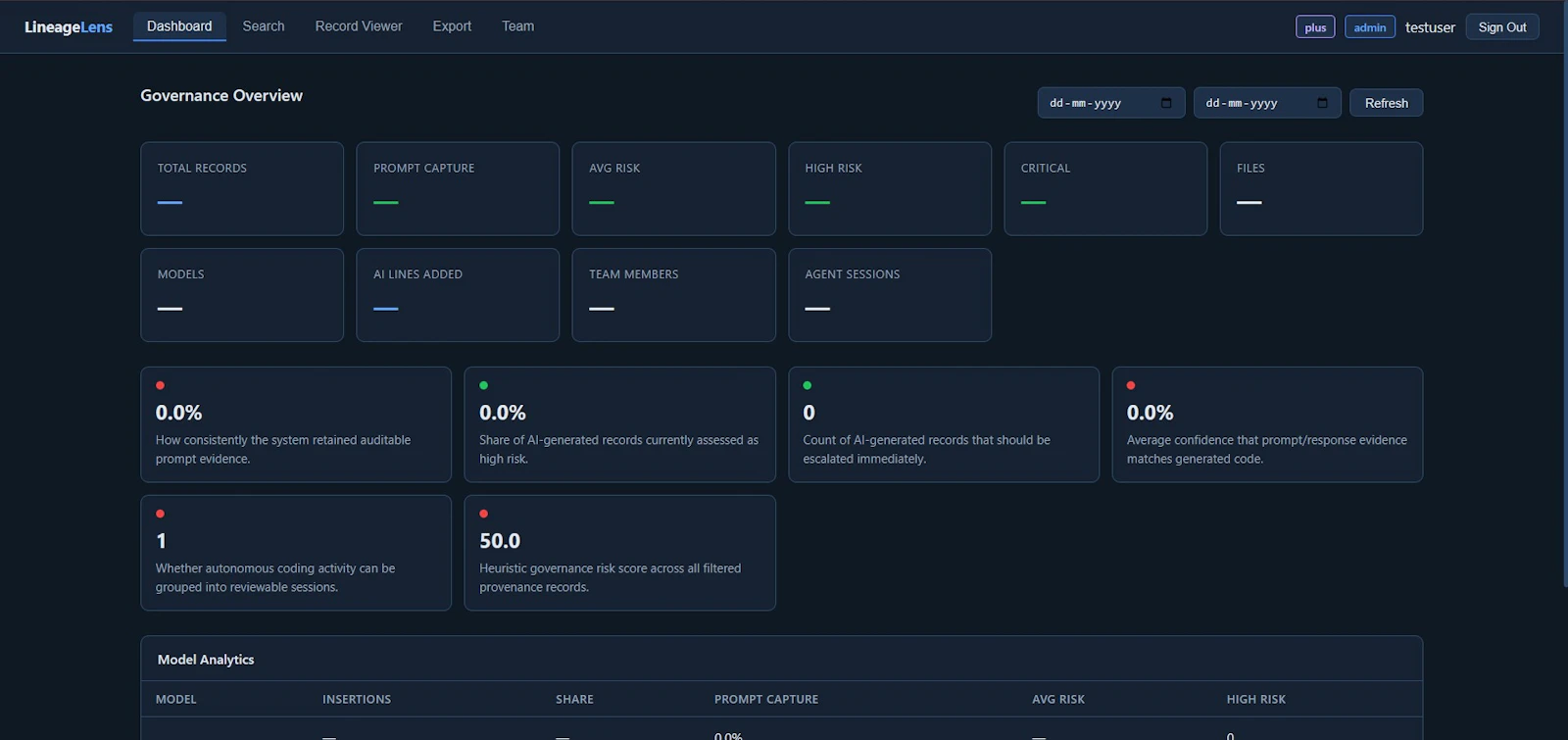Click the admin role badge

tap(1369, 27)
